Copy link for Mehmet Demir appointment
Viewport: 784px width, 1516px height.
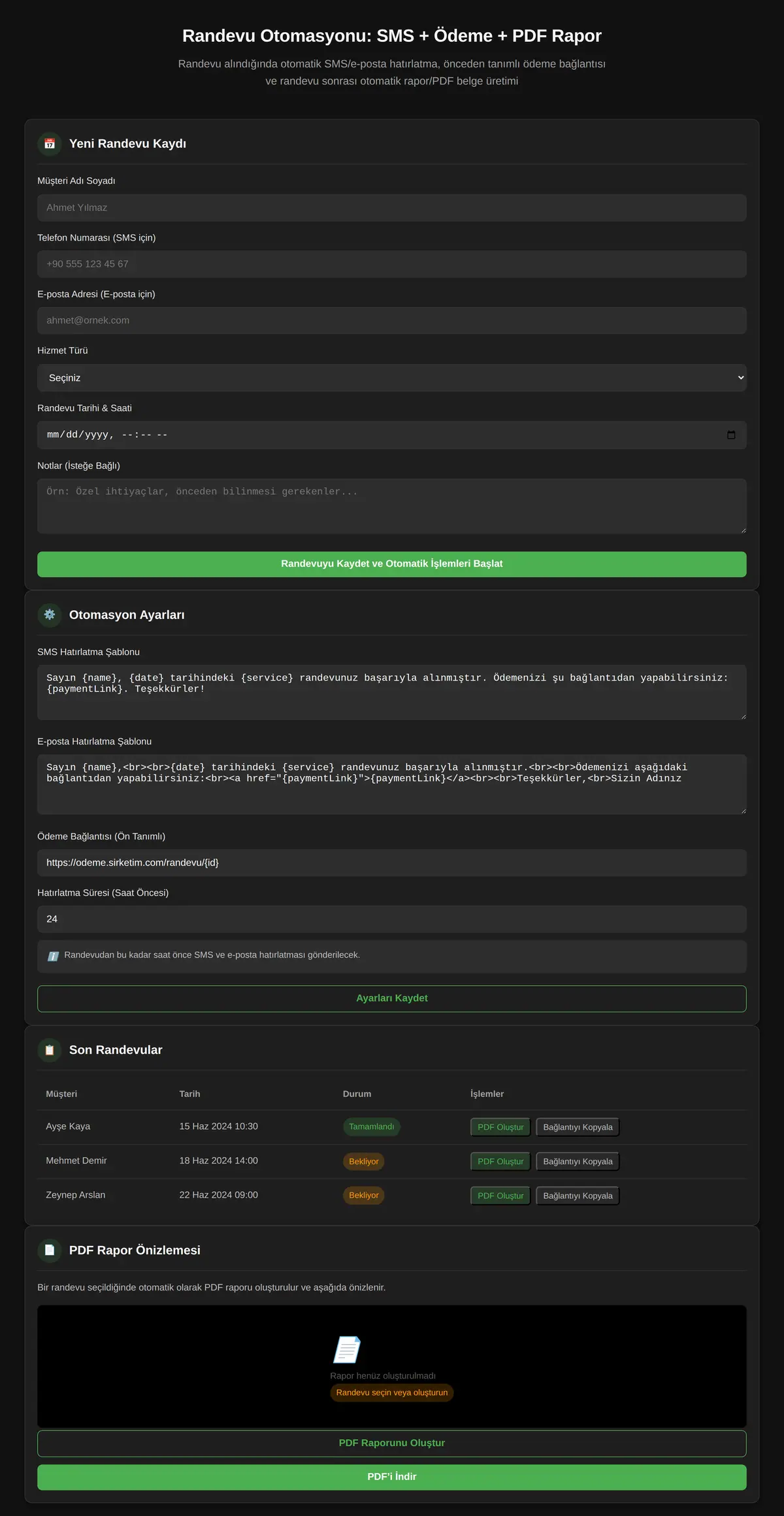click(578, 1162)
